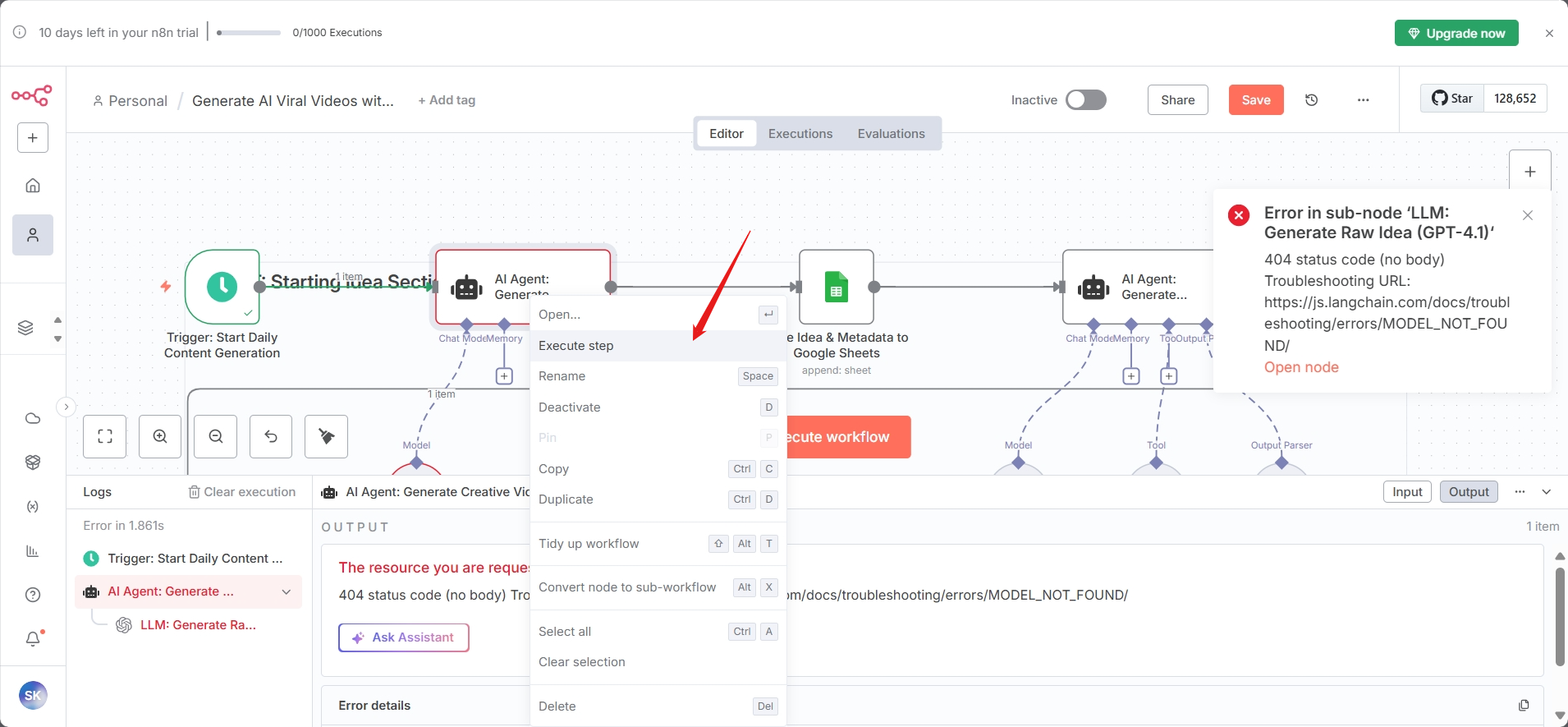The image size is (1568, 727).
Task: Open the cube templates icon in sidebar
Action: point(33,462)
